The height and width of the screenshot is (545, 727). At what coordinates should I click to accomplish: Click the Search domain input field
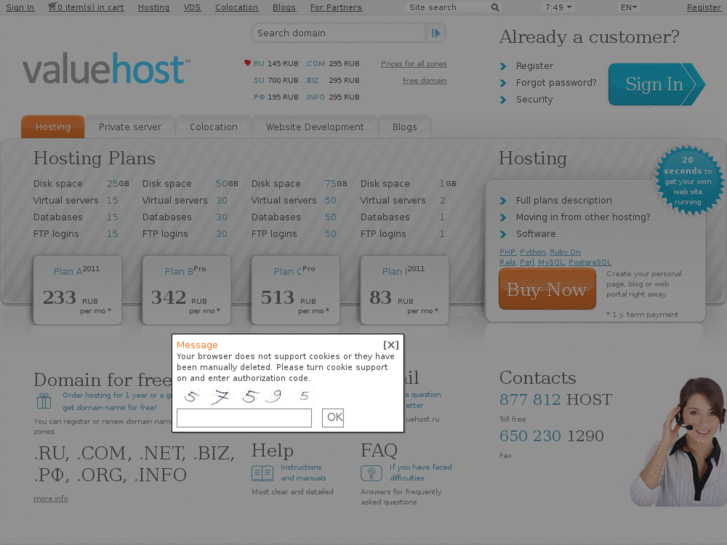(338, 33)
